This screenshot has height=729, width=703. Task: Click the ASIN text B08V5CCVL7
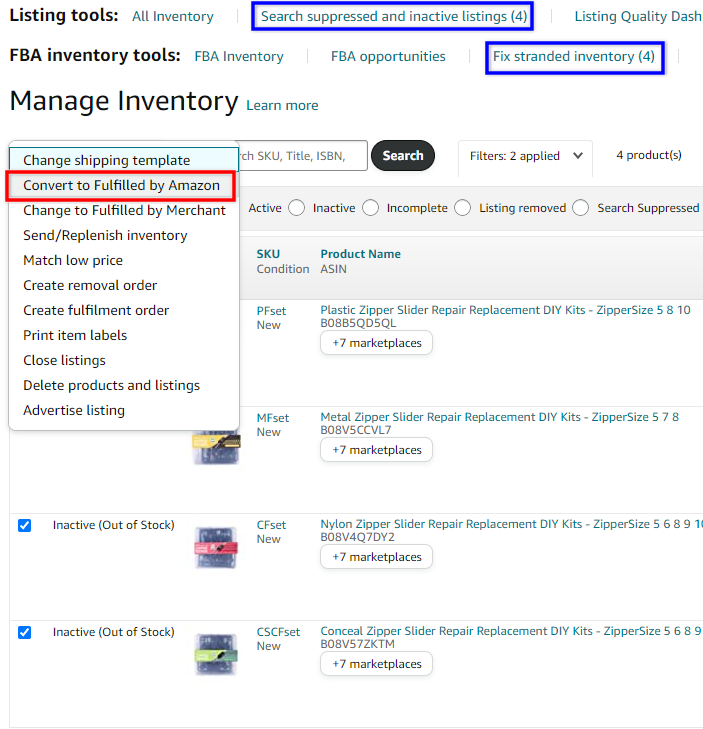click(x=356, y=430)
